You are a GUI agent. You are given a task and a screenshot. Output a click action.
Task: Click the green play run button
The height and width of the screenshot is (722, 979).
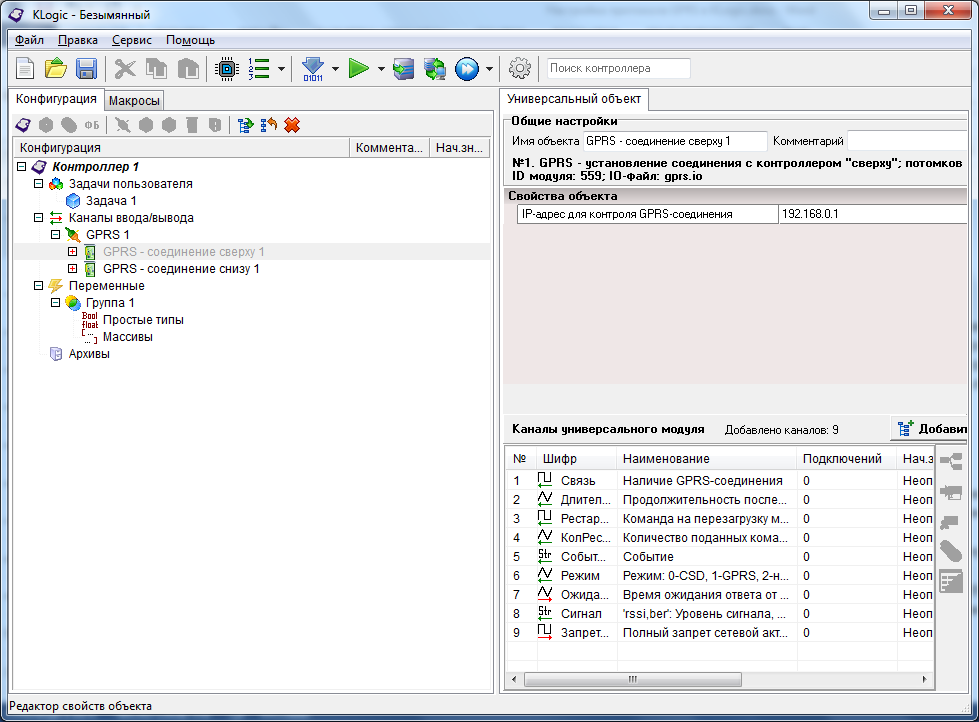pyautogui.click(x=359, y=69)
